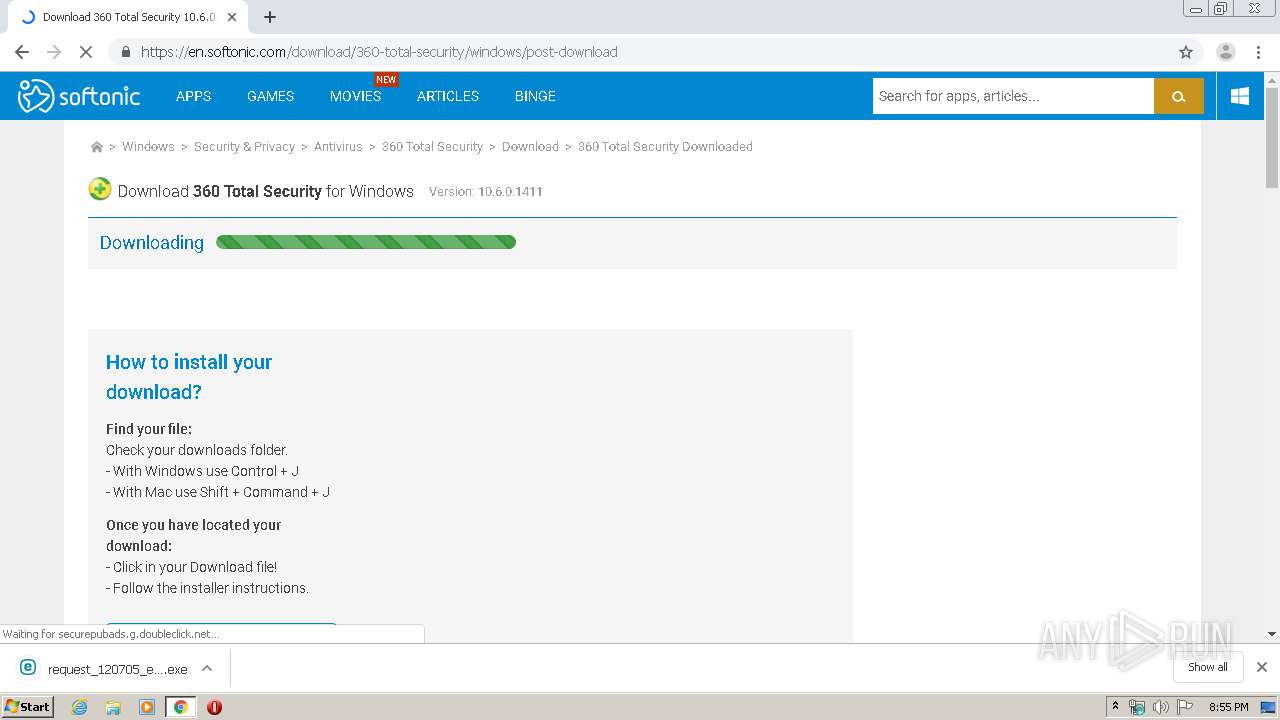The height and width of the screenshot is (720, 1280).
Task: Click the Windows platform icon in header
Action: 1240,96
